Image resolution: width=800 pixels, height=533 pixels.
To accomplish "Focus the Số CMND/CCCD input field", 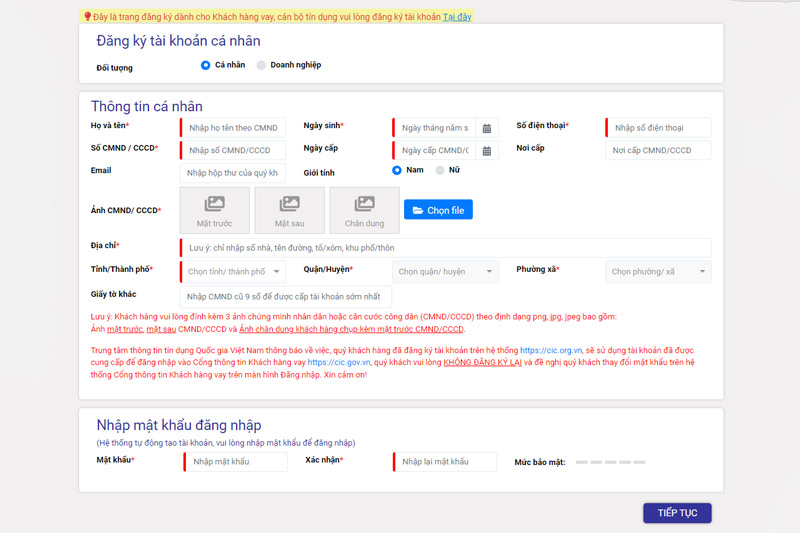I will [x=233, y=150].
